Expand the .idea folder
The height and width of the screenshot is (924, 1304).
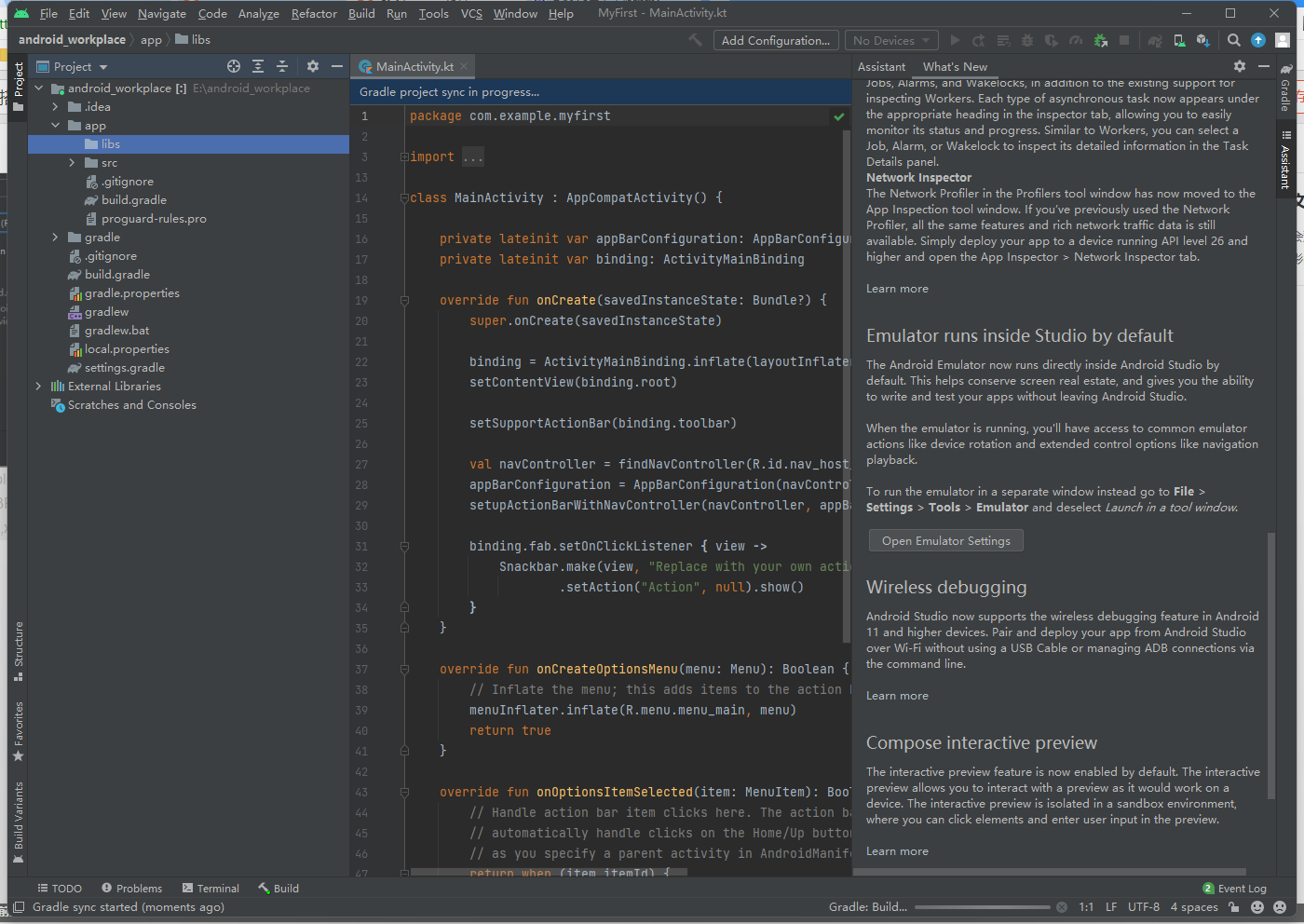[56, 107]
